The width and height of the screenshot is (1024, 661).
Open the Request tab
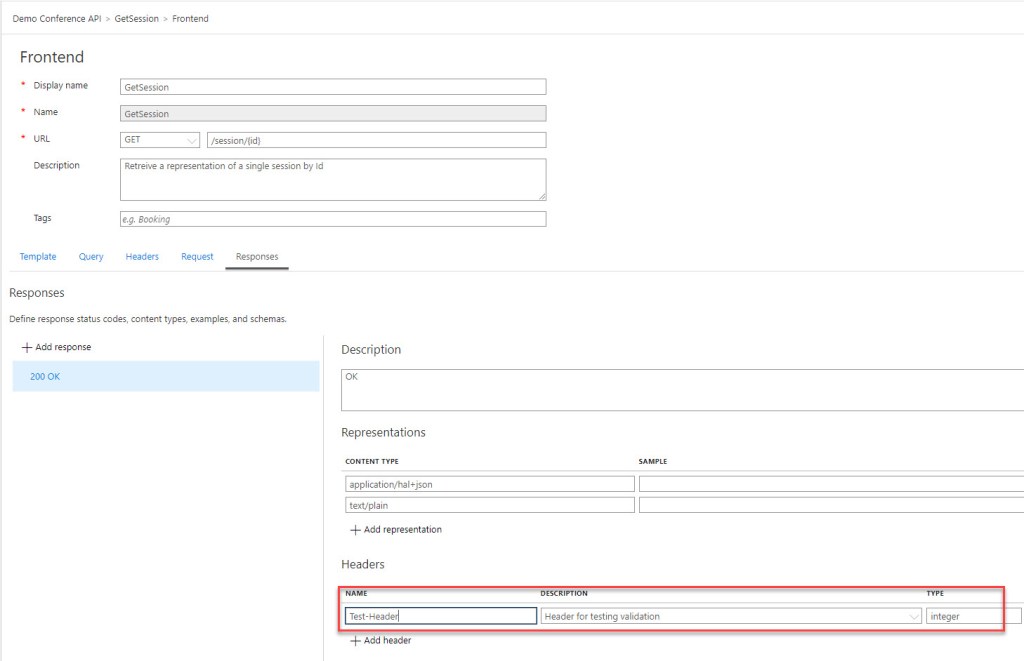point(197,257)
